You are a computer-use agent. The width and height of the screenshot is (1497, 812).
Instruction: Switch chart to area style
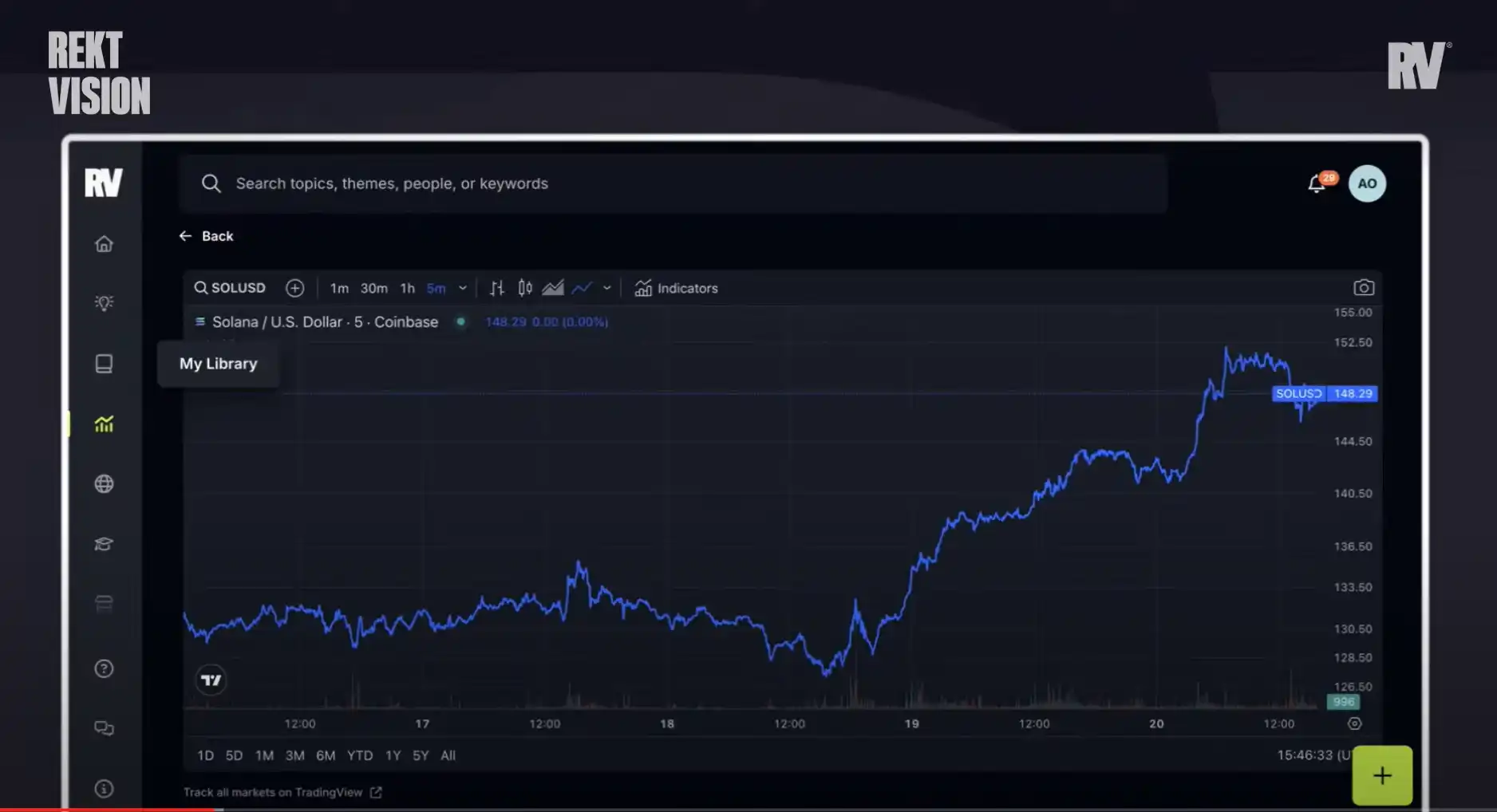(553, 288)
